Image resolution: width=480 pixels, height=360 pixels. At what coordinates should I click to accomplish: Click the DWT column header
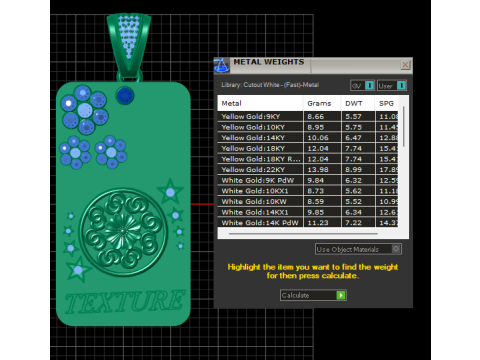coord(358,103)
